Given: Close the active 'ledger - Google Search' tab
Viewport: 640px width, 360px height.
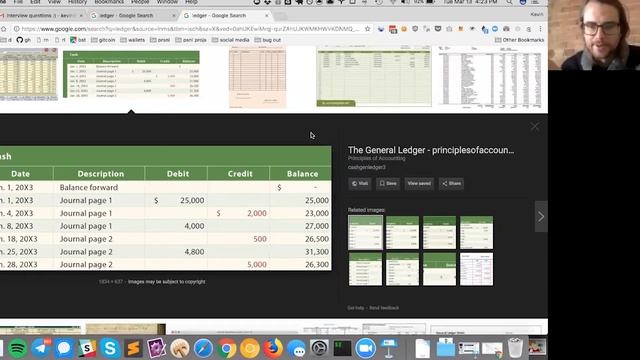Looking at the screenshot, I should 267,16.
